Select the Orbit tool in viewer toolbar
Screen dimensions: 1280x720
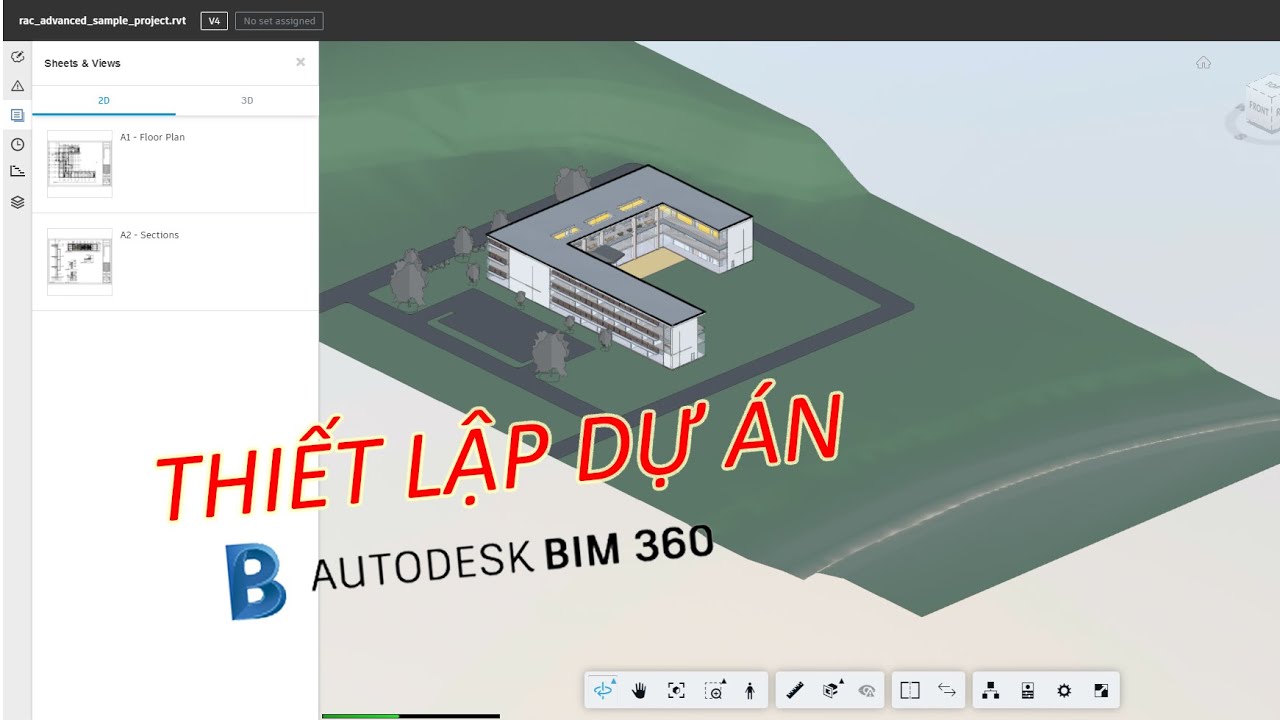[x=604, y=690]
